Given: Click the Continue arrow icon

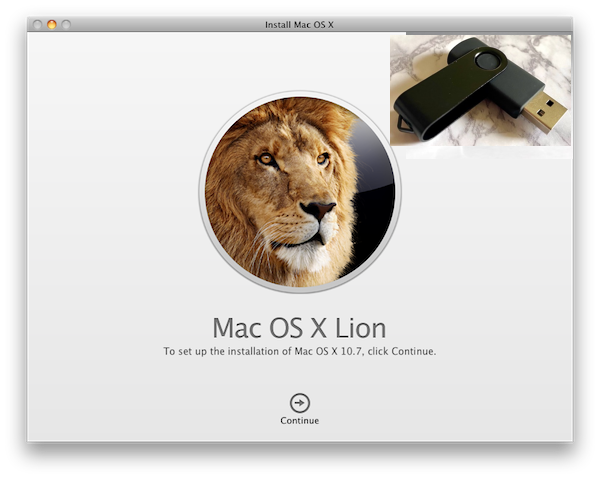Looking at the screenshot, I should click(x=300, y=402).
